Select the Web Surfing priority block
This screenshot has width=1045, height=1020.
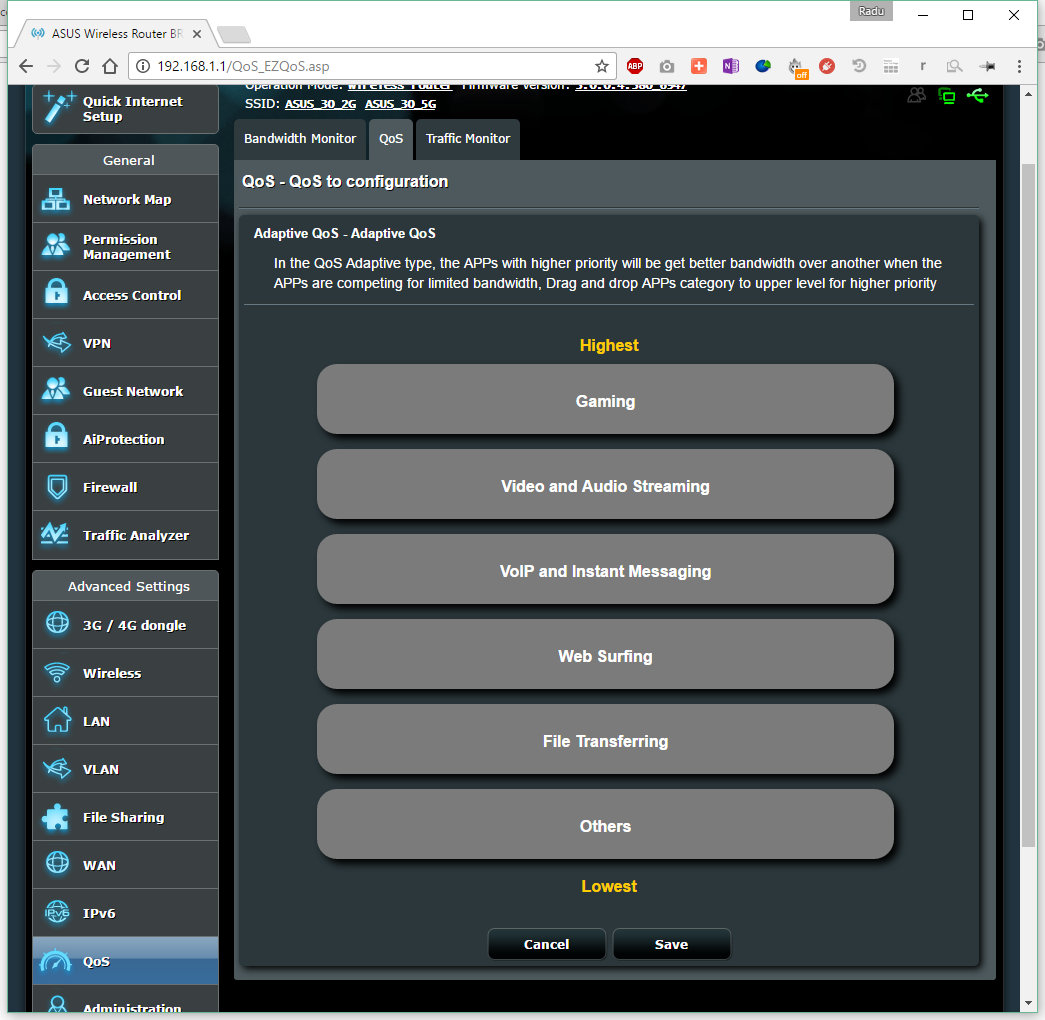tap(605, 655)
